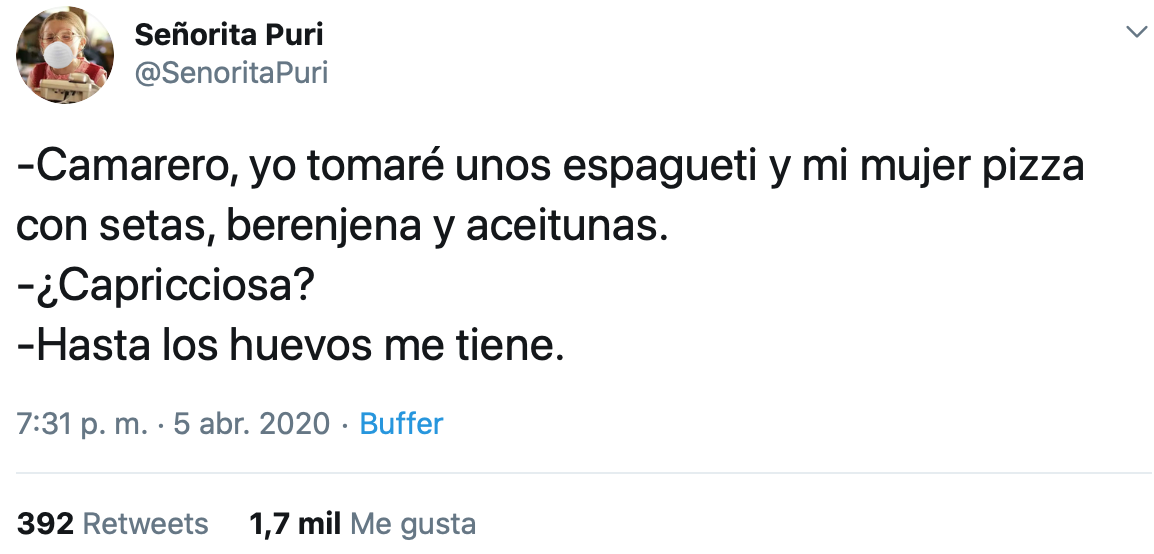Image resolution: width=1154 pixels, height=554 pixels.
Task: Click the "-¿Capricciosa?" tweet line
Action: tap(166, 288)
